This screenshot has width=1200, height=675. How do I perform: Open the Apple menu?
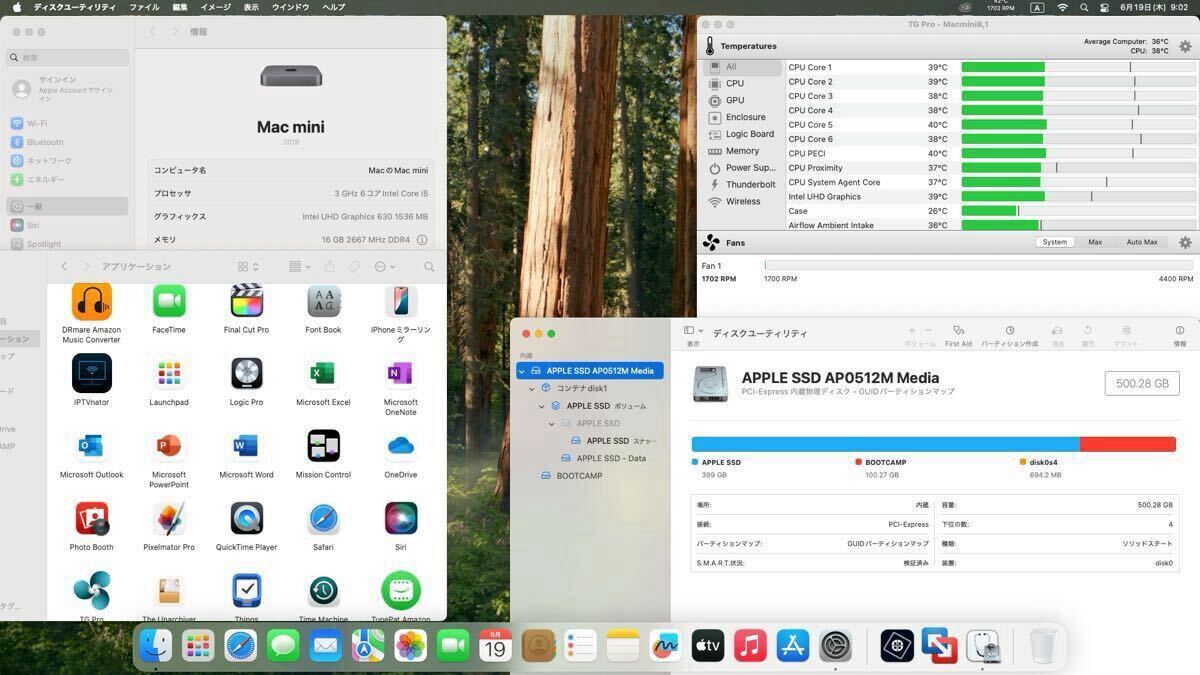17,7
